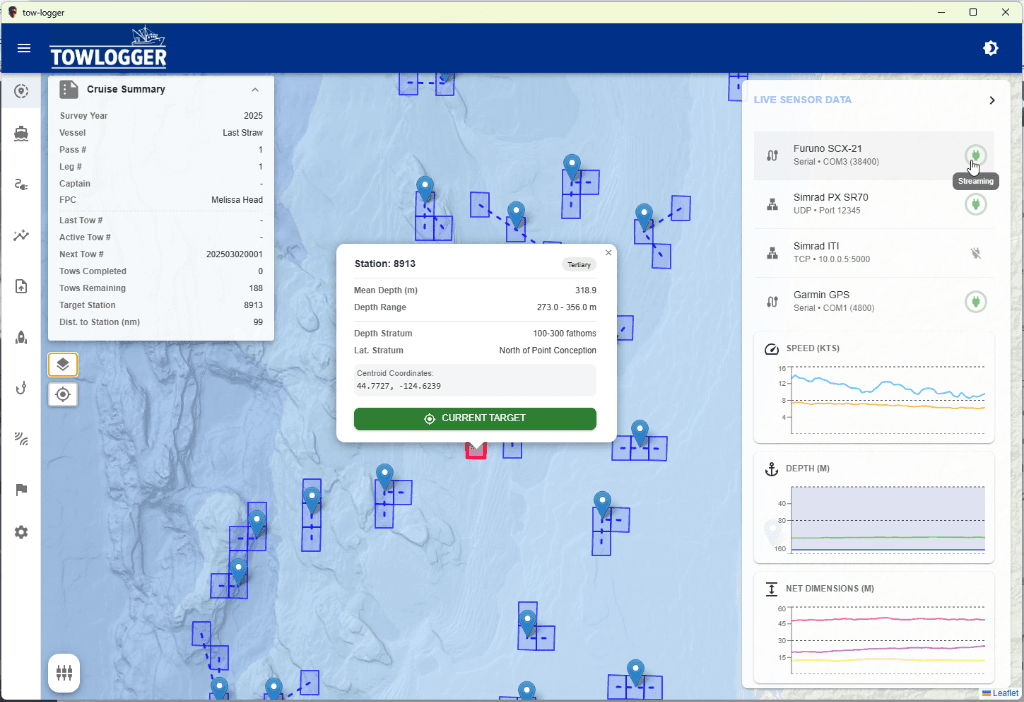Click the Tertiary badge in popup
Viewport: 1024px width, 702px height.
pyautogui.click(x=579, y=264)
